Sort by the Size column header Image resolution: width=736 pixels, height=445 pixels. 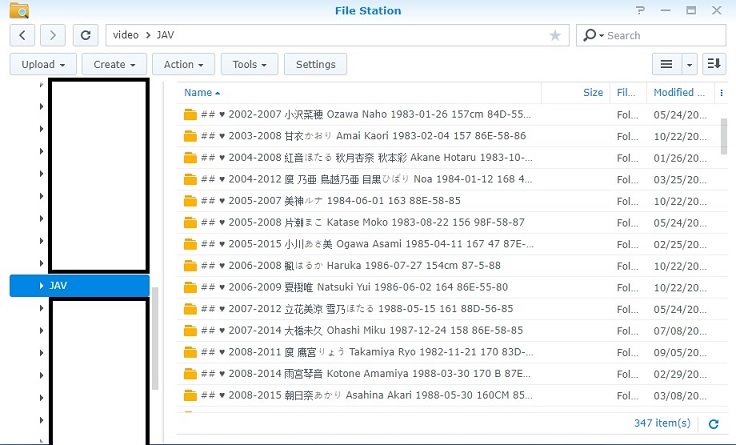(x=592, y=92)
